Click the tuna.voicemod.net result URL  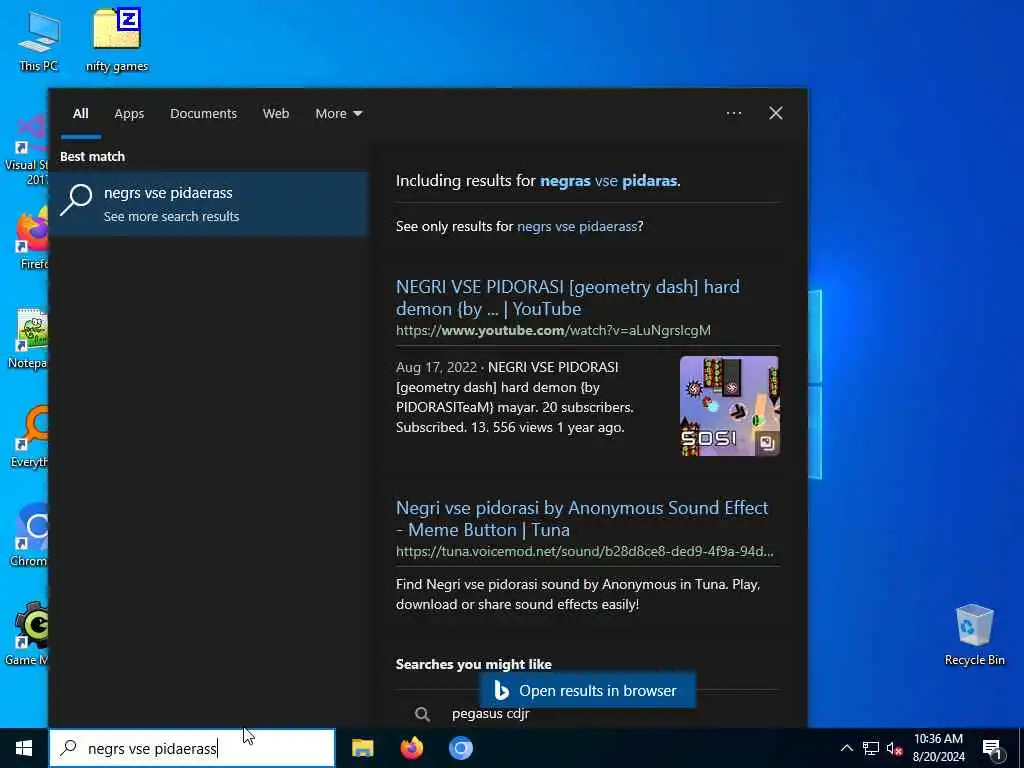pyautogui.click(x=584, y=551)
